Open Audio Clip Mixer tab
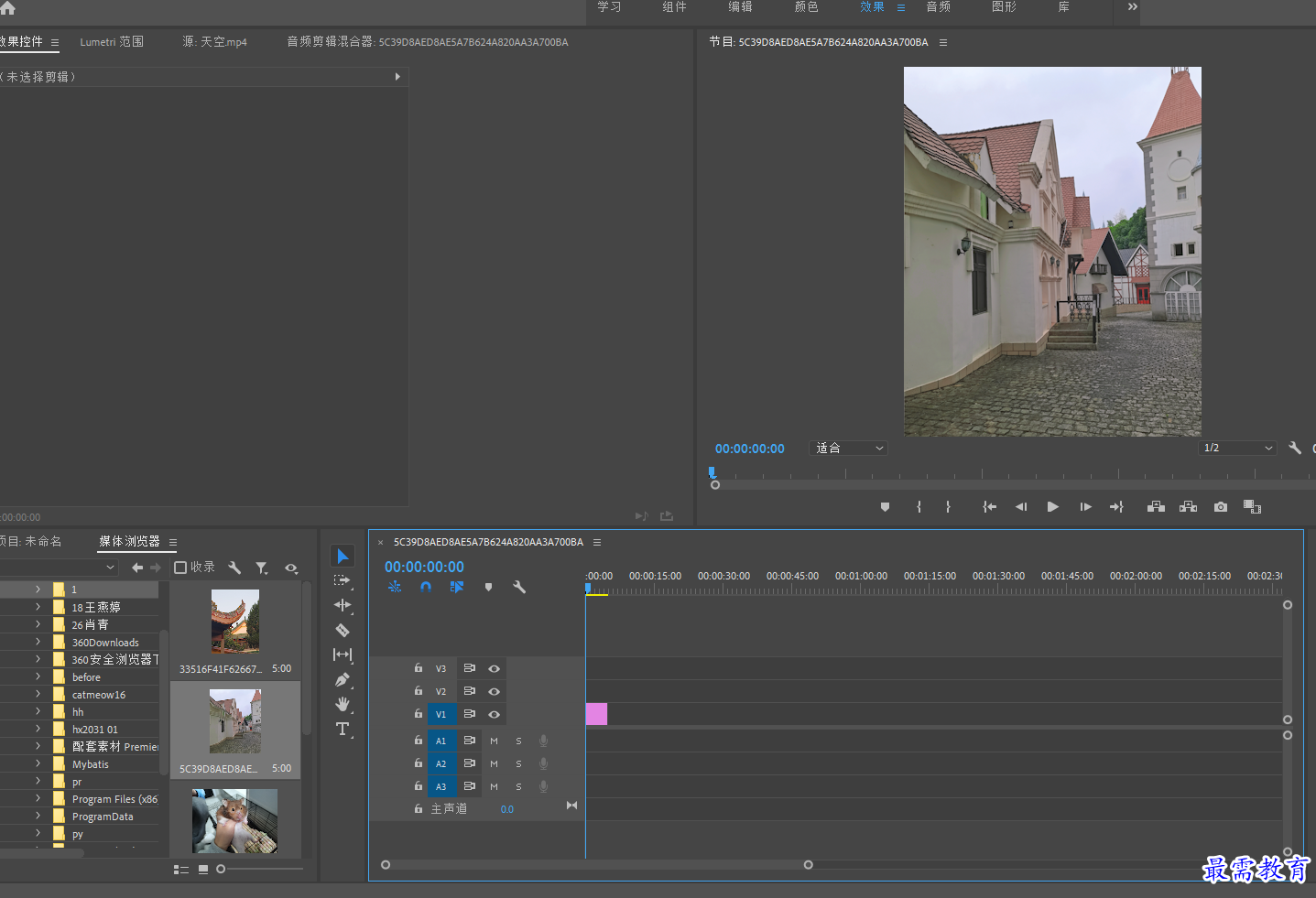Screen dimensions: 1316x898 coord(428,42)
